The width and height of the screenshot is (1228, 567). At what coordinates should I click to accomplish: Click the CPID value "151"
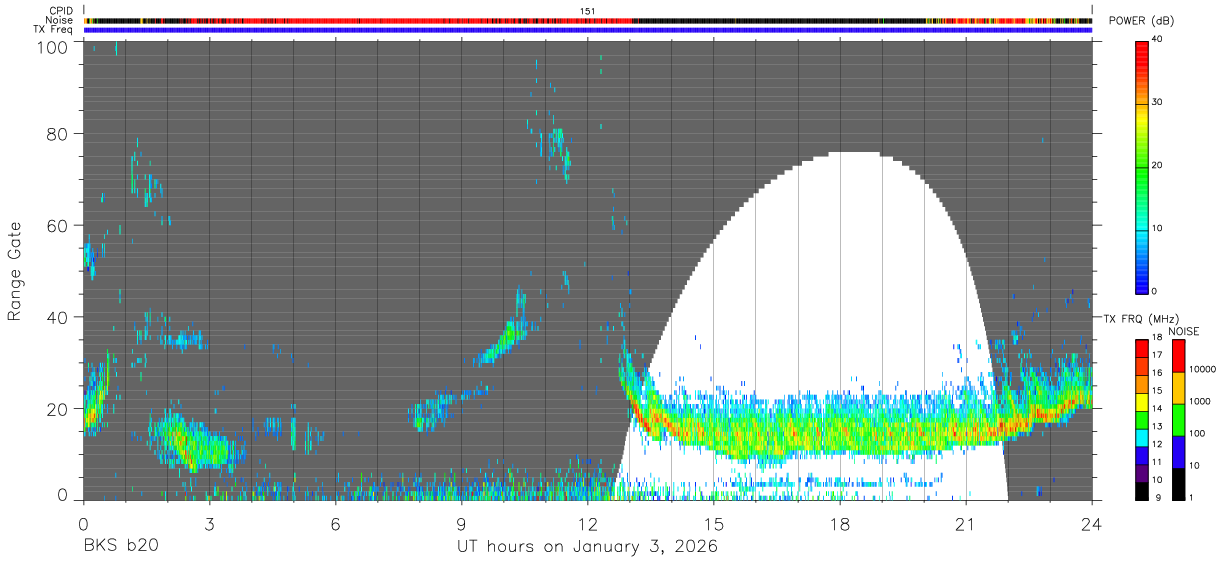(588, 11)
